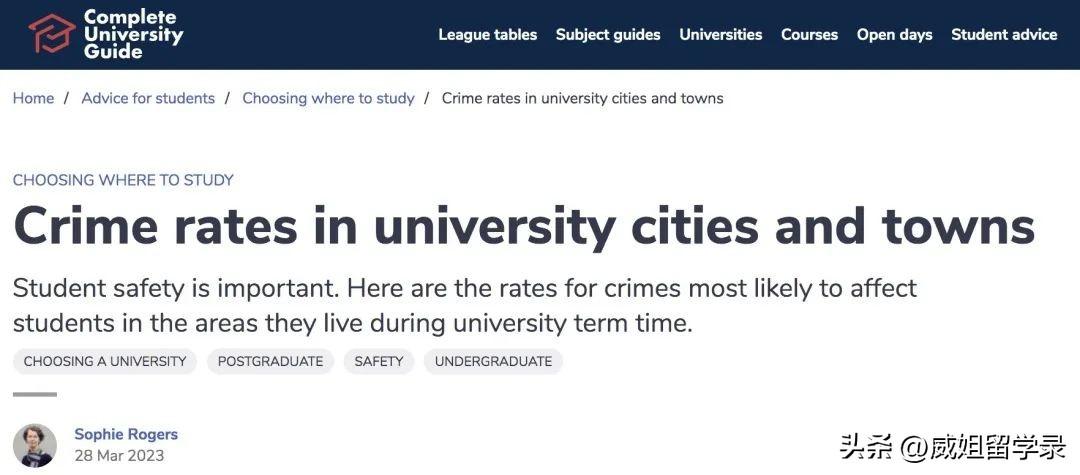Open the Student advice menu
Viewport: 1080px width, 475px height.
1004,34
